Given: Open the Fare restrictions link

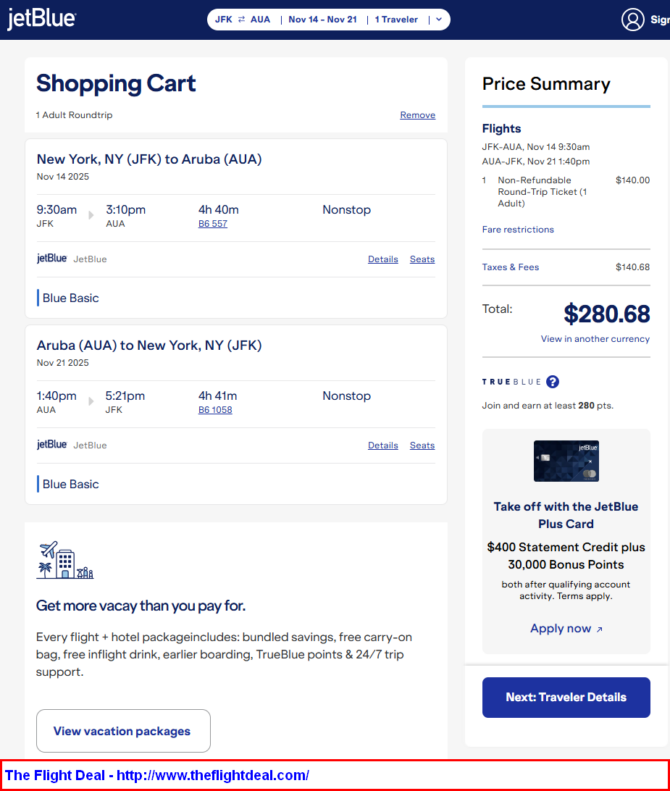Looking at the screenshot, I should (x=517, y=230).
